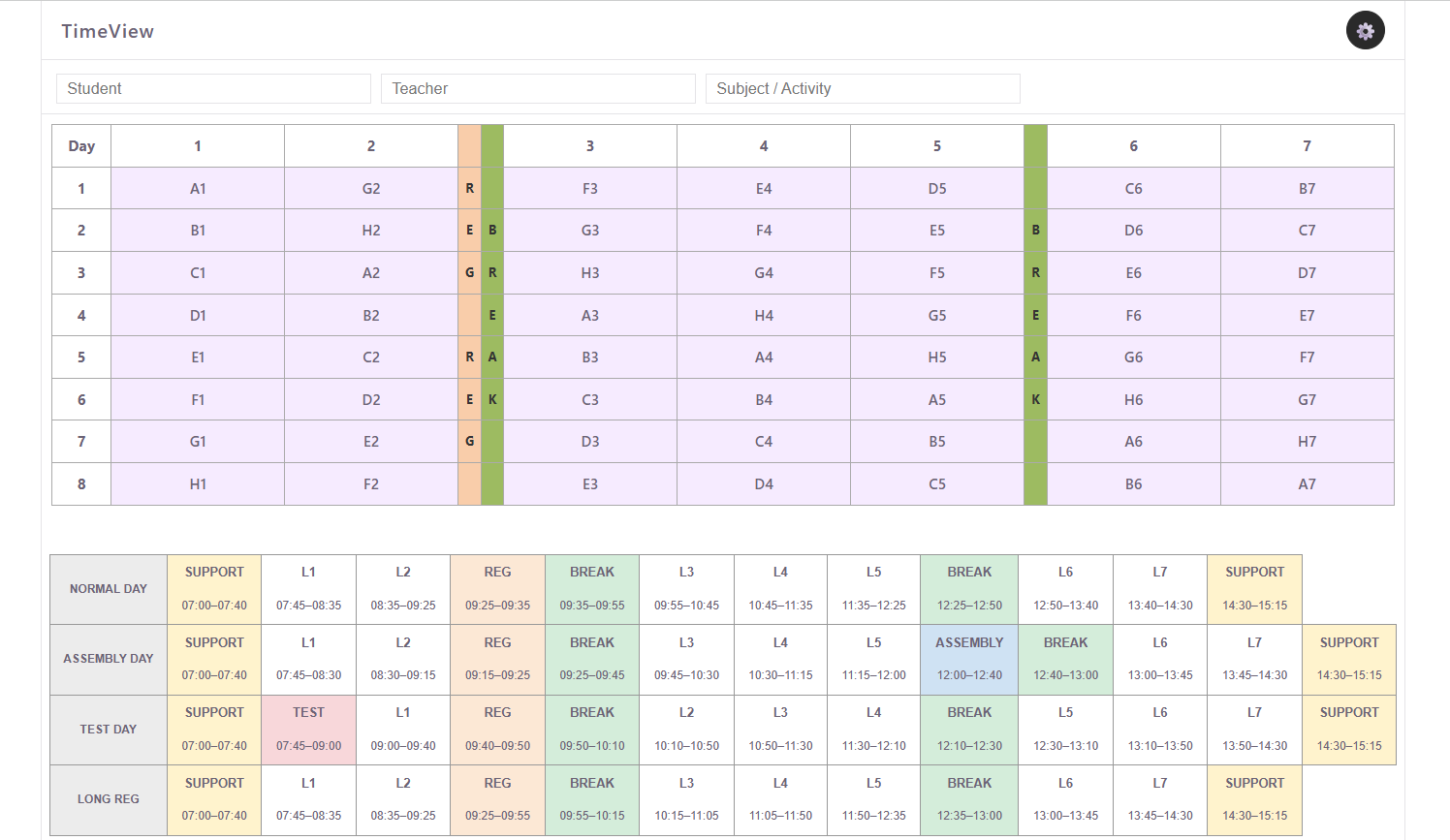Select cell B3 on day 5
1450x840 pixels.
(x=590, y=358)
